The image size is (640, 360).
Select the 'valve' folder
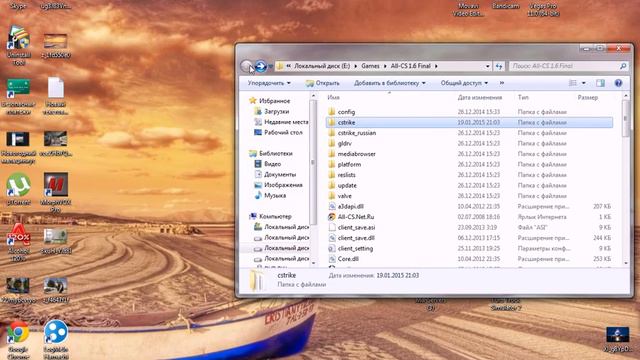tap(344, 196)
